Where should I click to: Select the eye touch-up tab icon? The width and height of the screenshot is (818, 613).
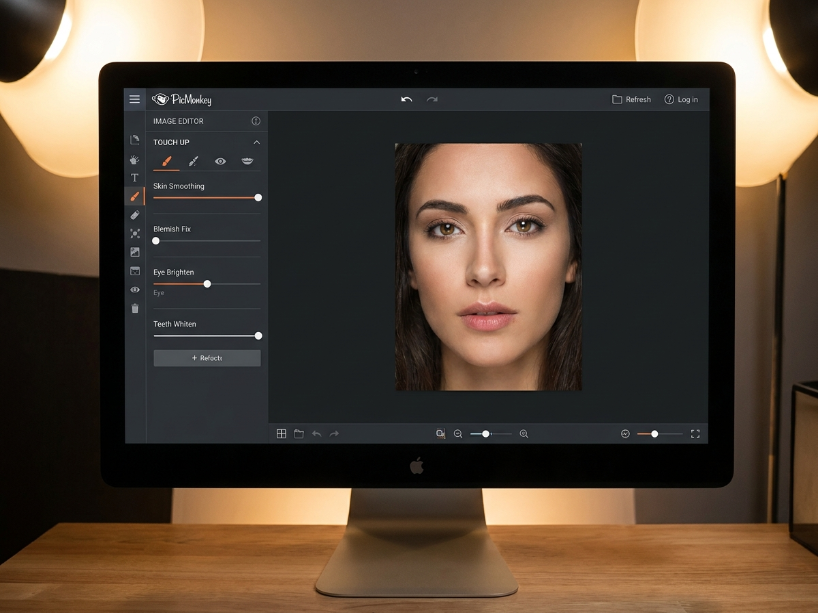tap(221, 161)
